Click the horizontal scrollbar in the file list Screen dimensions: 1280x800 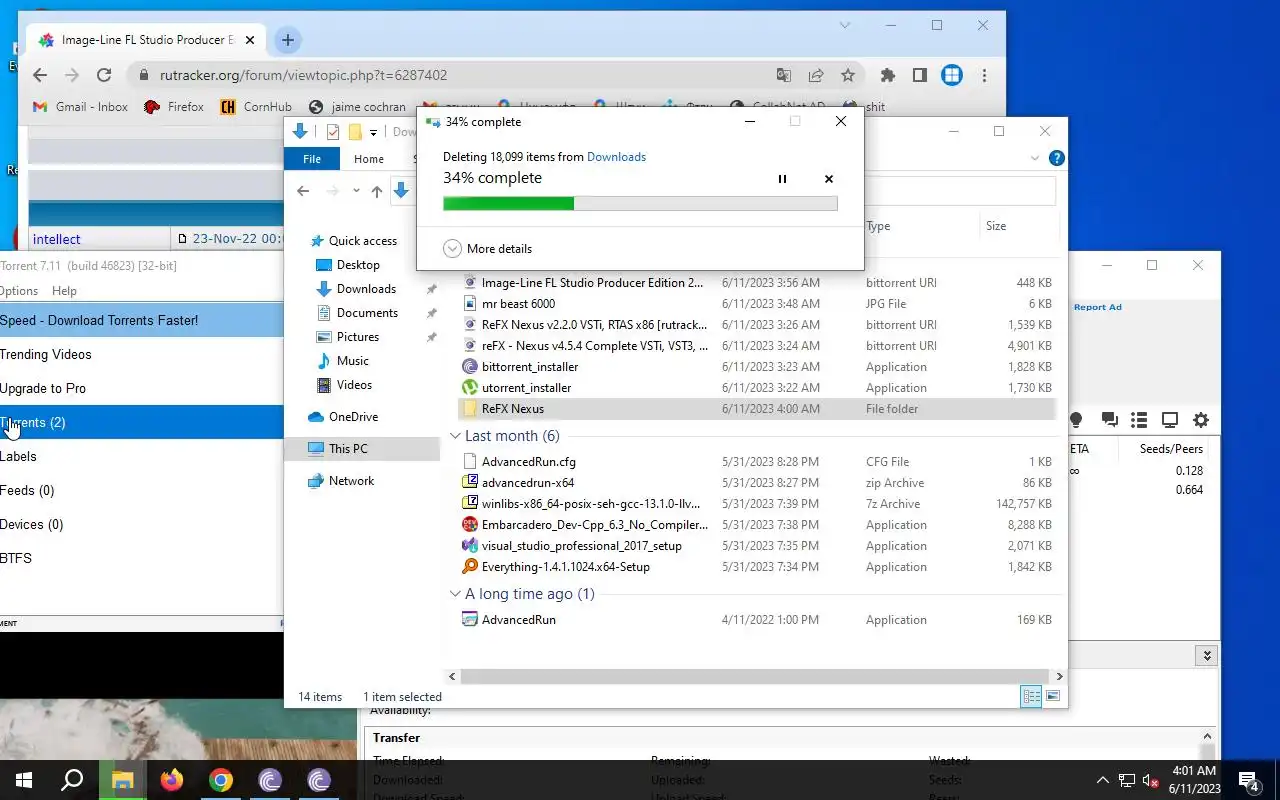coord(757,677)
